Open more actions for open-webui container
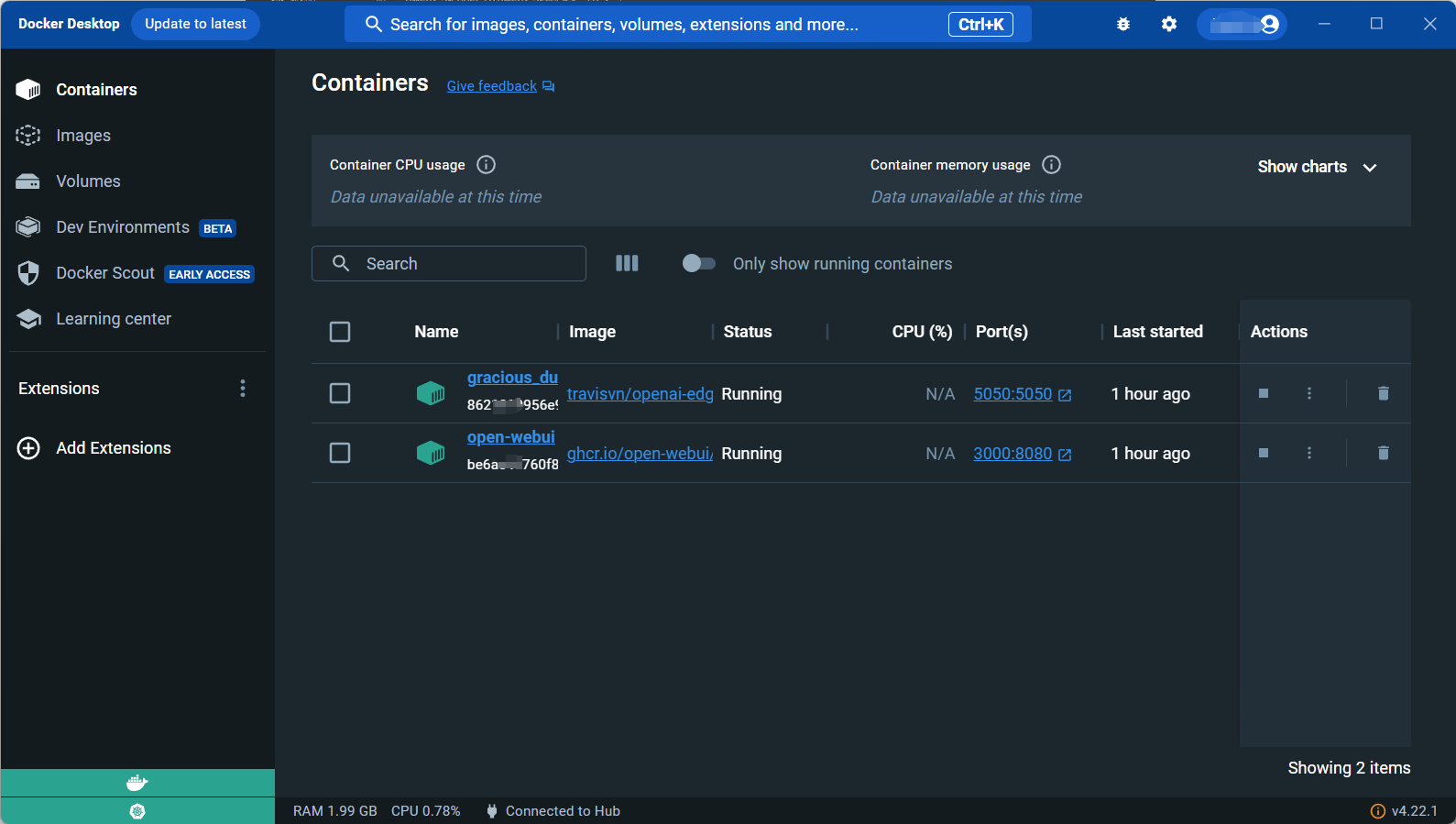The image size is (1456, 824). tap(1309, 453)
